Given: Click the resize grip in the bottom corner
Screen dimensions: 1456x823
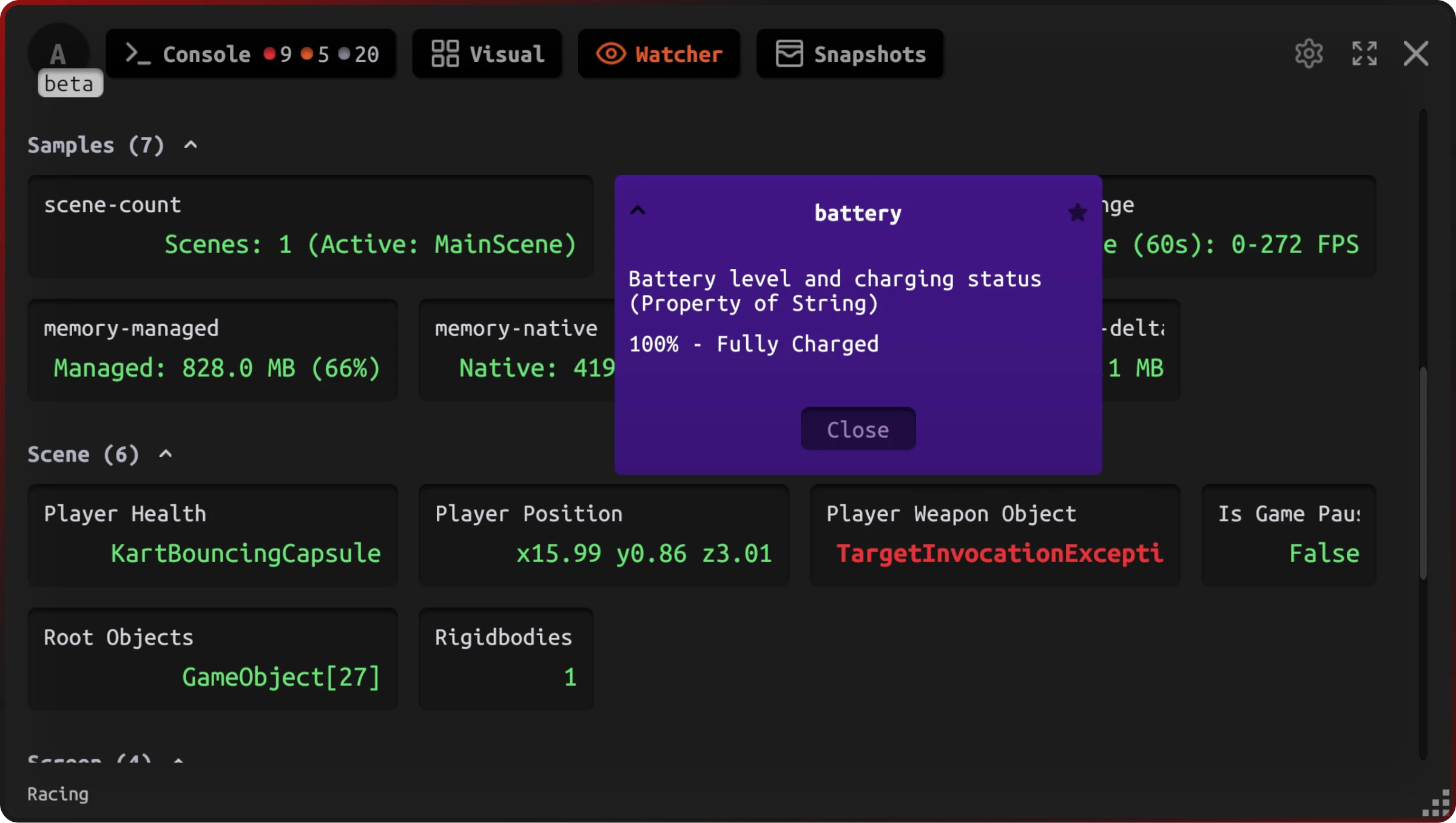Looking at the screenshot, I should pyautogui.click(x=1437, y=804).
